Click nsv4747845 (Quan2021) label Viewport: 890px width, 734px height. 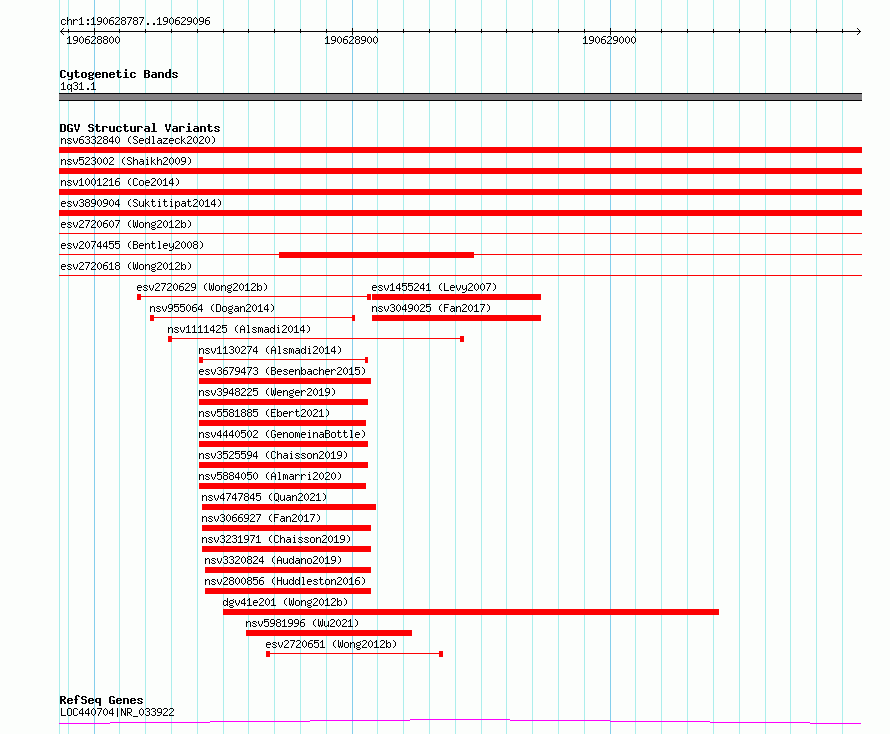[x=264, y=497]
